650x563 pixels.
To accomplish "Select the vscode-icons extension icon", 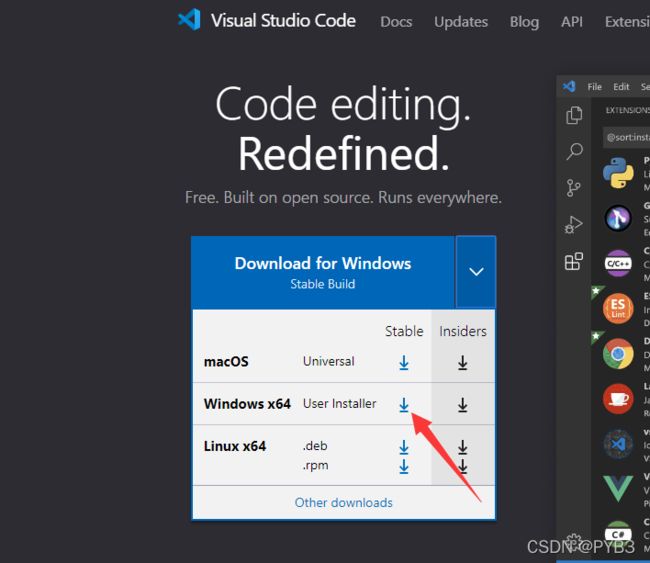I will 618,444.
